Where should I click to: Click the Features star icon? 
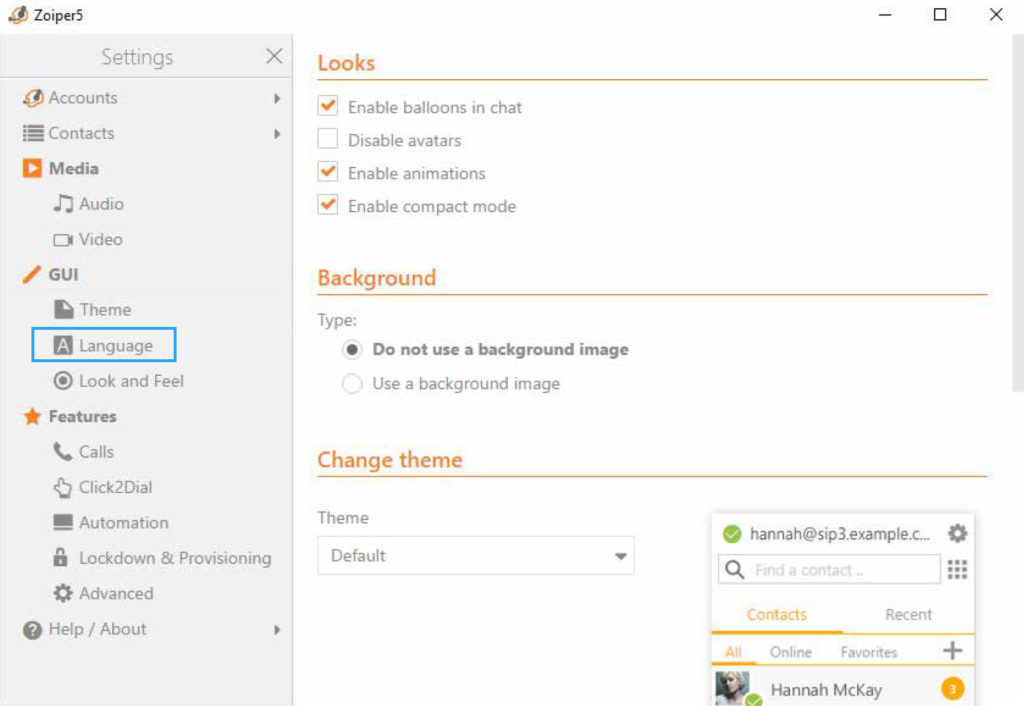click(x=32, y=416)
